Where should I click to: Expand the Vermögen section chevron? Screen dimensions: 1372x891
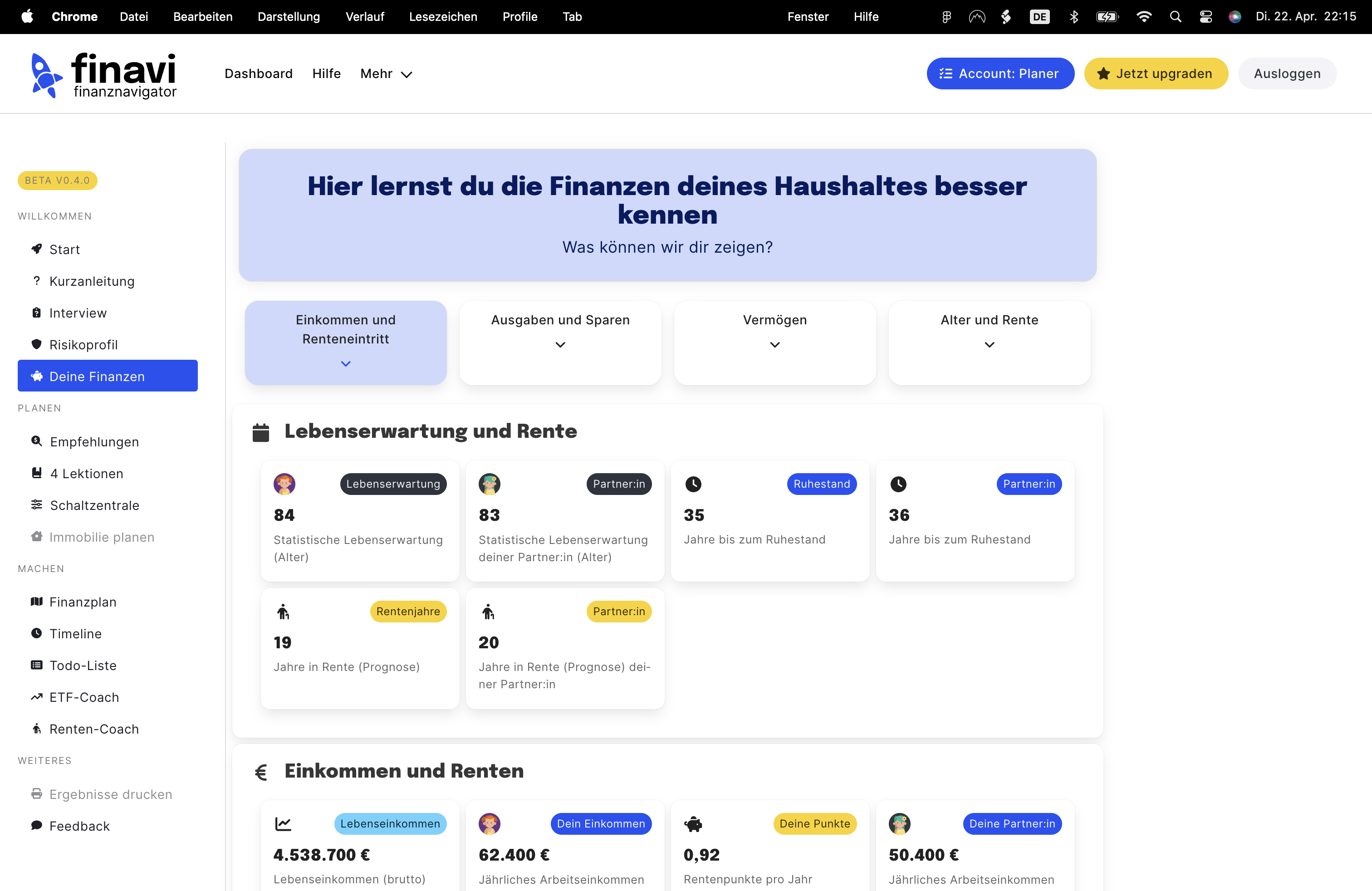coord(775,345)
